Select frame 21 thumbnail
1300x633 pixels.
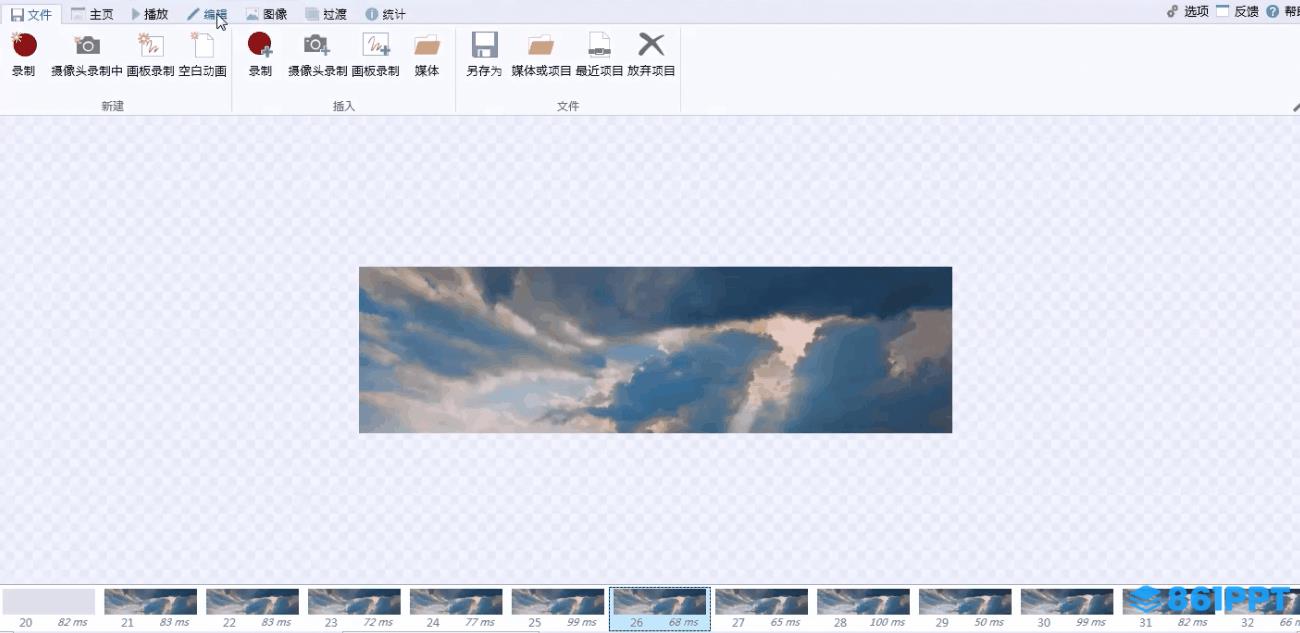tap(151, 601)
